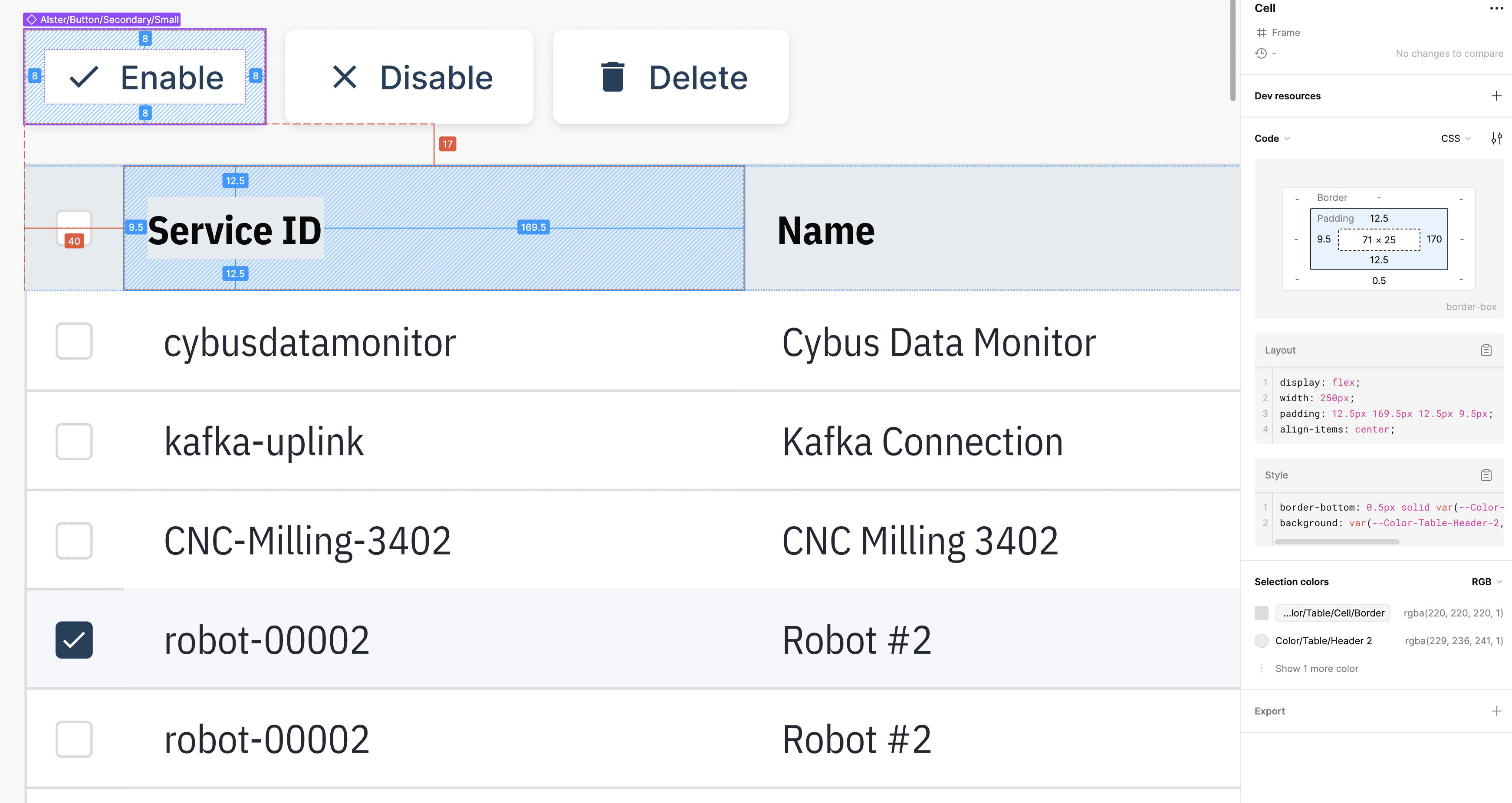
Task: Click the 71 × 25 size box
Action: [x=1379, y=239]
